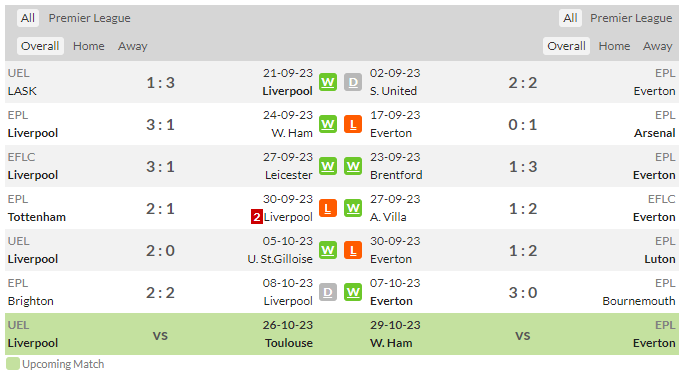The image size is (683, 374).
Task: Click the red card 2 badge beside Liverpool
Action: pos(257,217)
